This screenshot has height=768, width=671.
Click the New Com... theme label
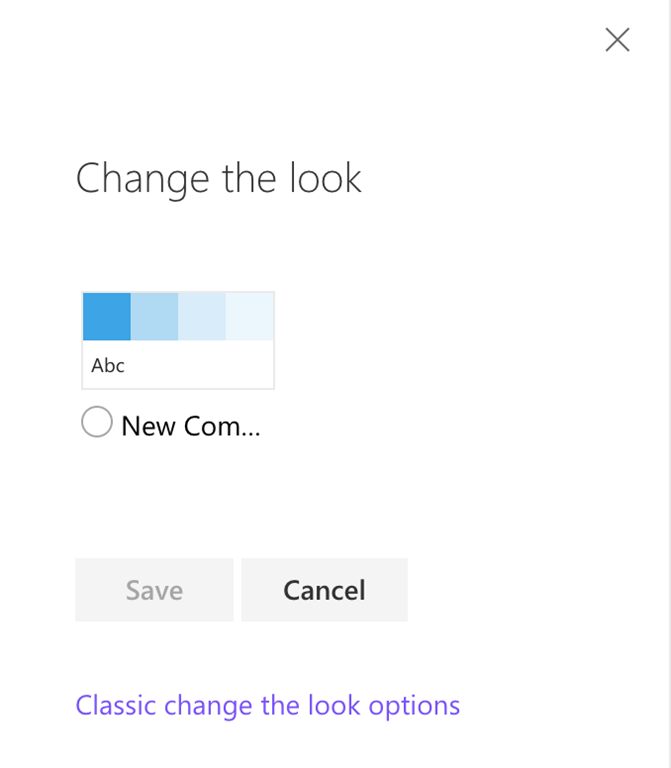click(x=191, y=426)
